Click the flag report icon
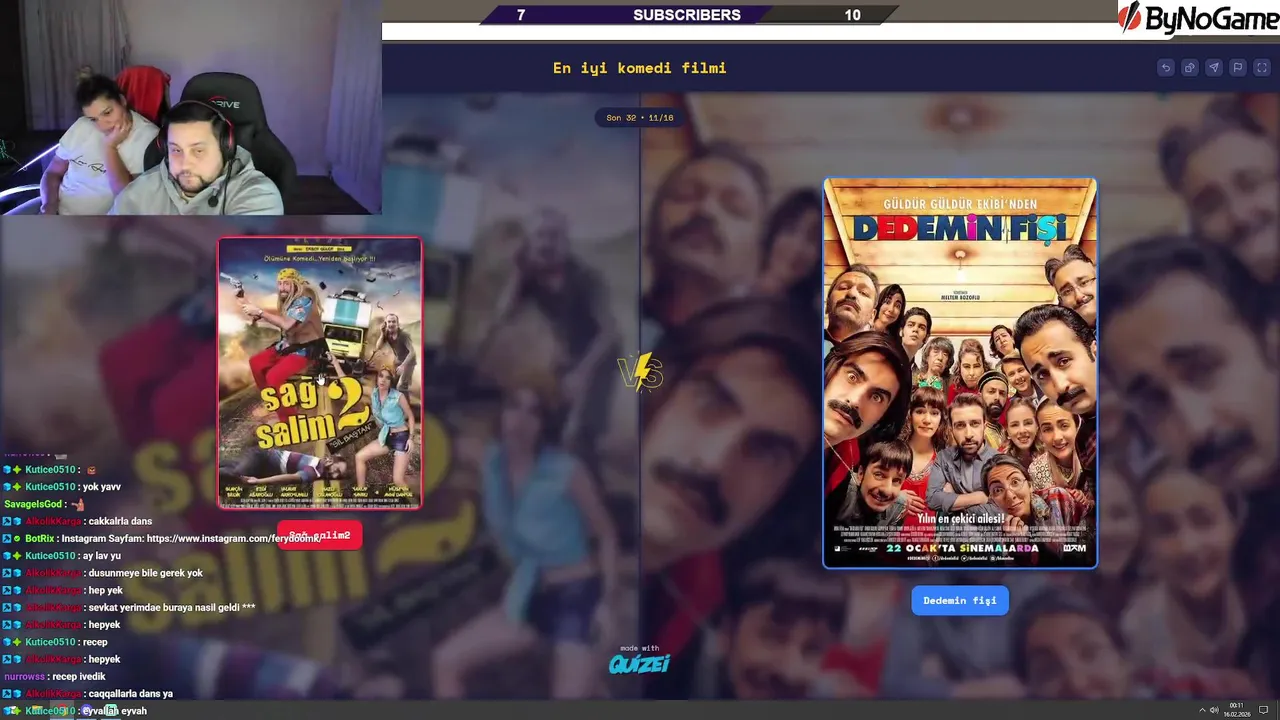The image size is (1280, 720). pos(1238,68)
